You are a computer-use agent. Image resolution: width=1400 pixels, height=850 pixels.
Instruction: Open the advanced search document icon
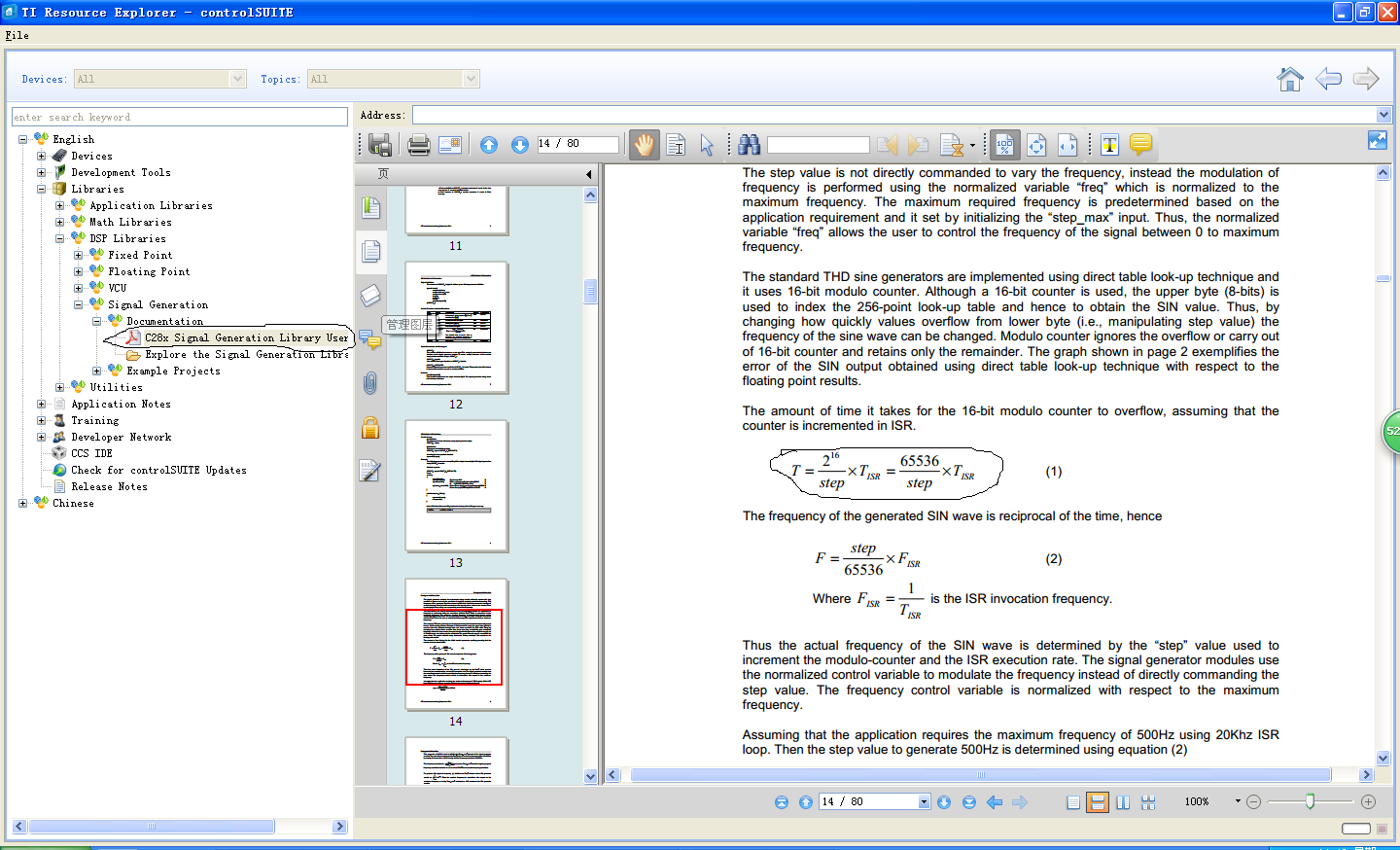click(952, 145)
